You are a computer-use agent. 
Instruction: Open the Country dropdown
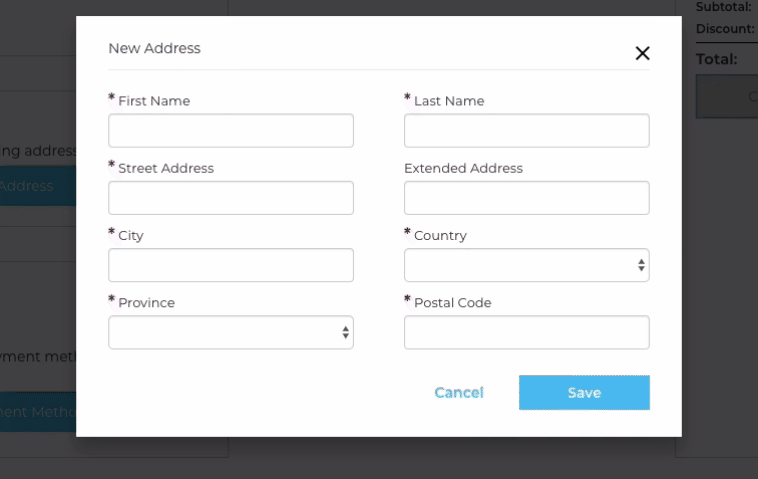pos(527,265)
